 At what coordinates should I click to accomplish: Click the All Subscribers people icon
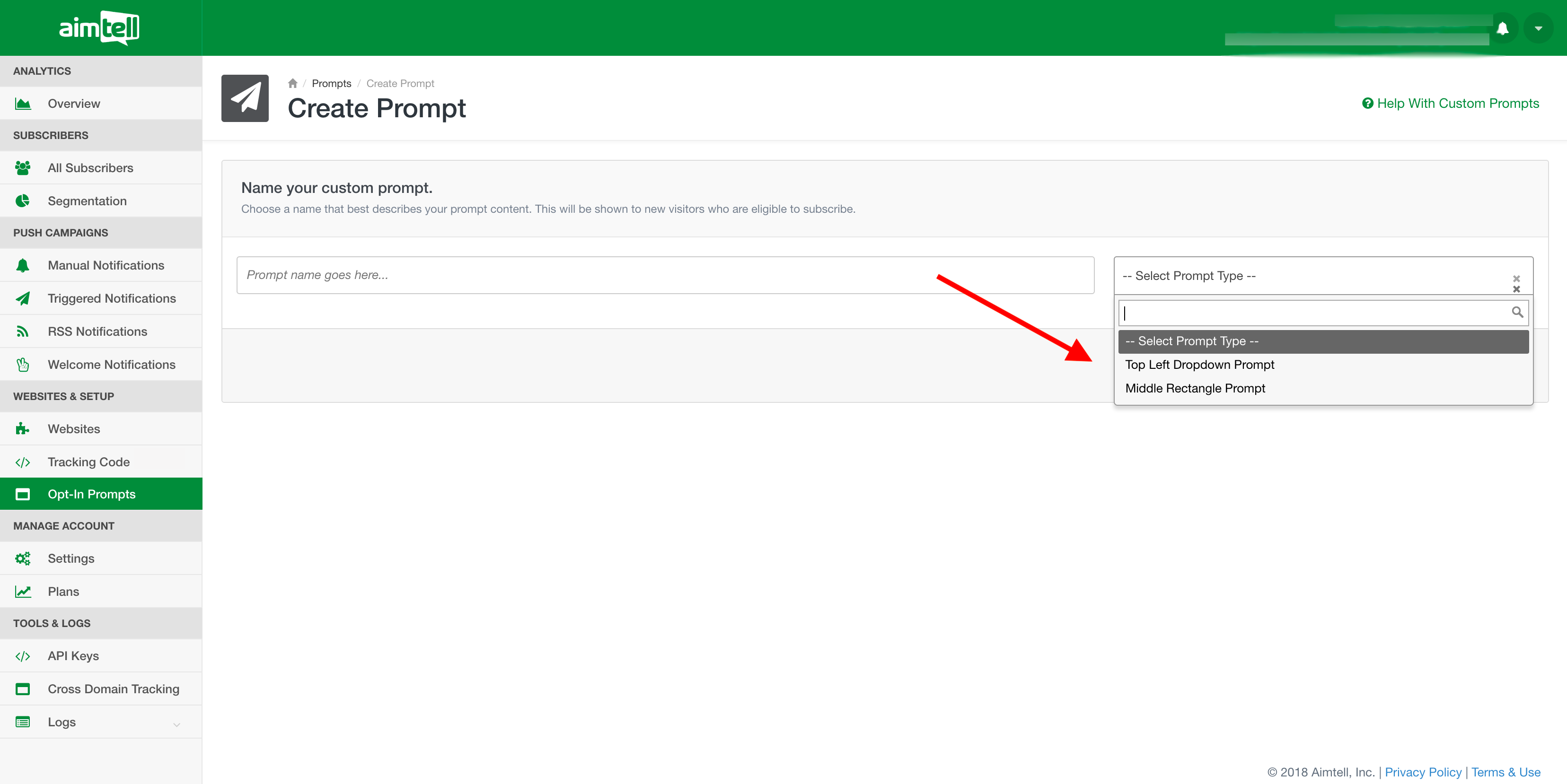[23, 168]
